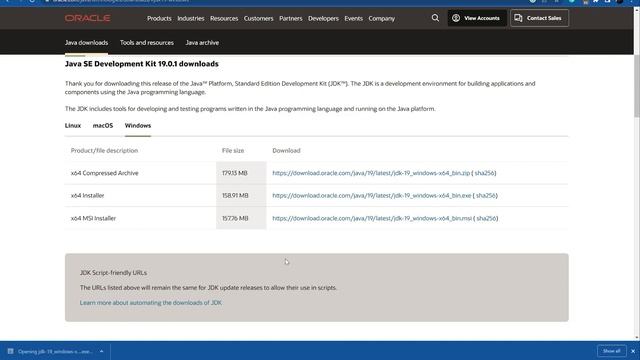Open sha256 link for the exe installer
This screenshot has width=640, height=360.
tap(486, 196)
